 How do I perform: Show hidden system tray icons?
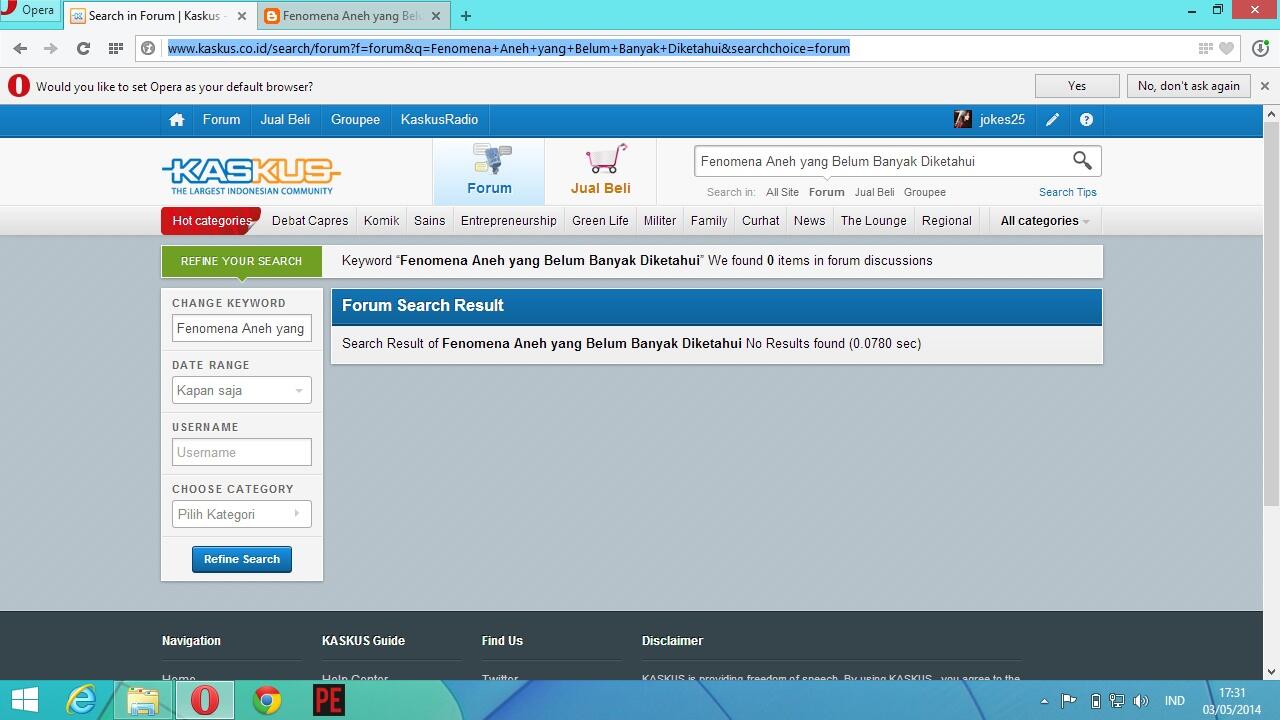click(x=1044, y=701)
